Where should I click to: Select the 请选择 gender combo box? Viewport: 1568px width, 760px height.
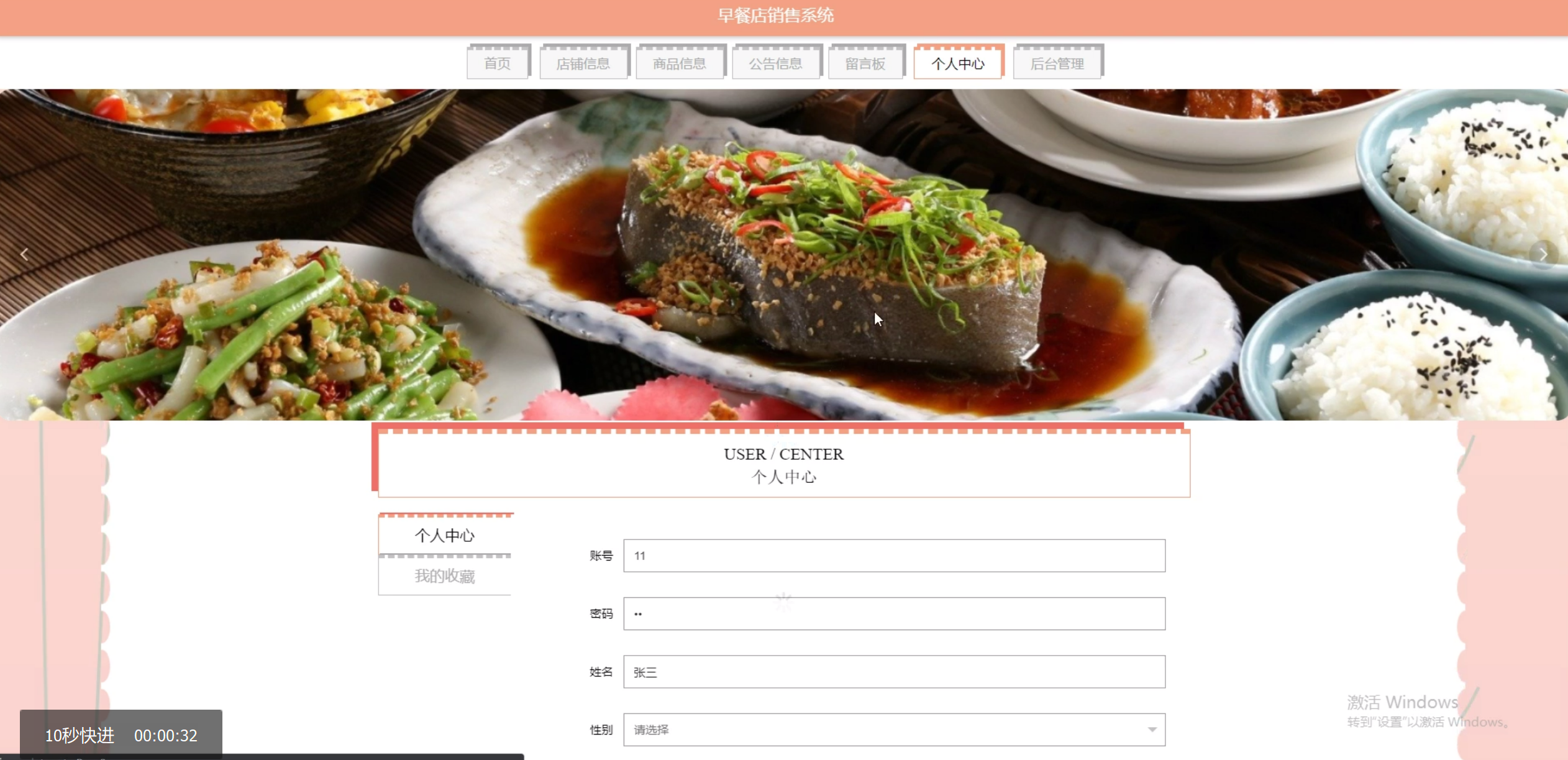point(882,730)
